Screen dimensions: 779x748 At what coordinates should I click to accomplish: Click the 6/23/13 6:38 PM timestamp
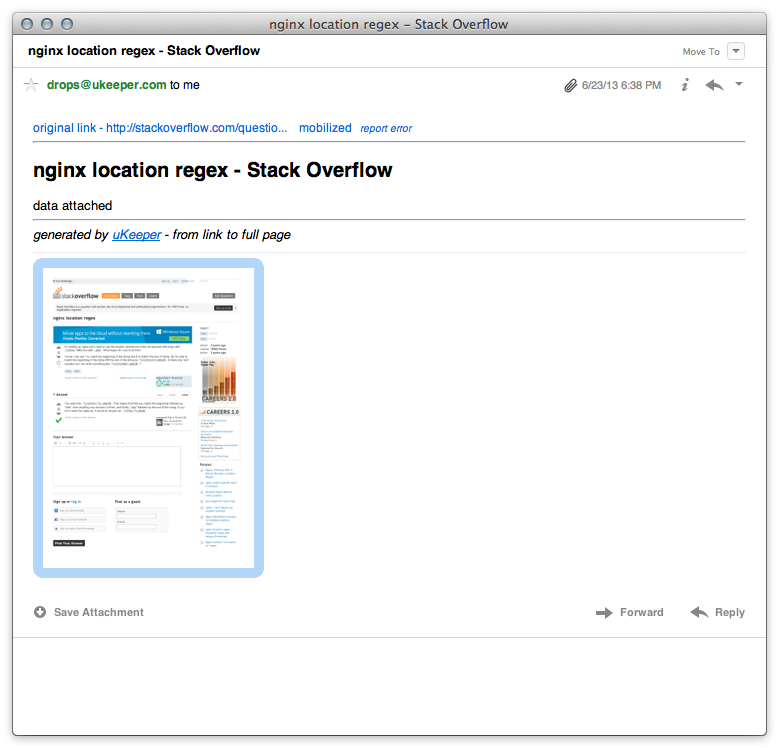tap(621, 86)
